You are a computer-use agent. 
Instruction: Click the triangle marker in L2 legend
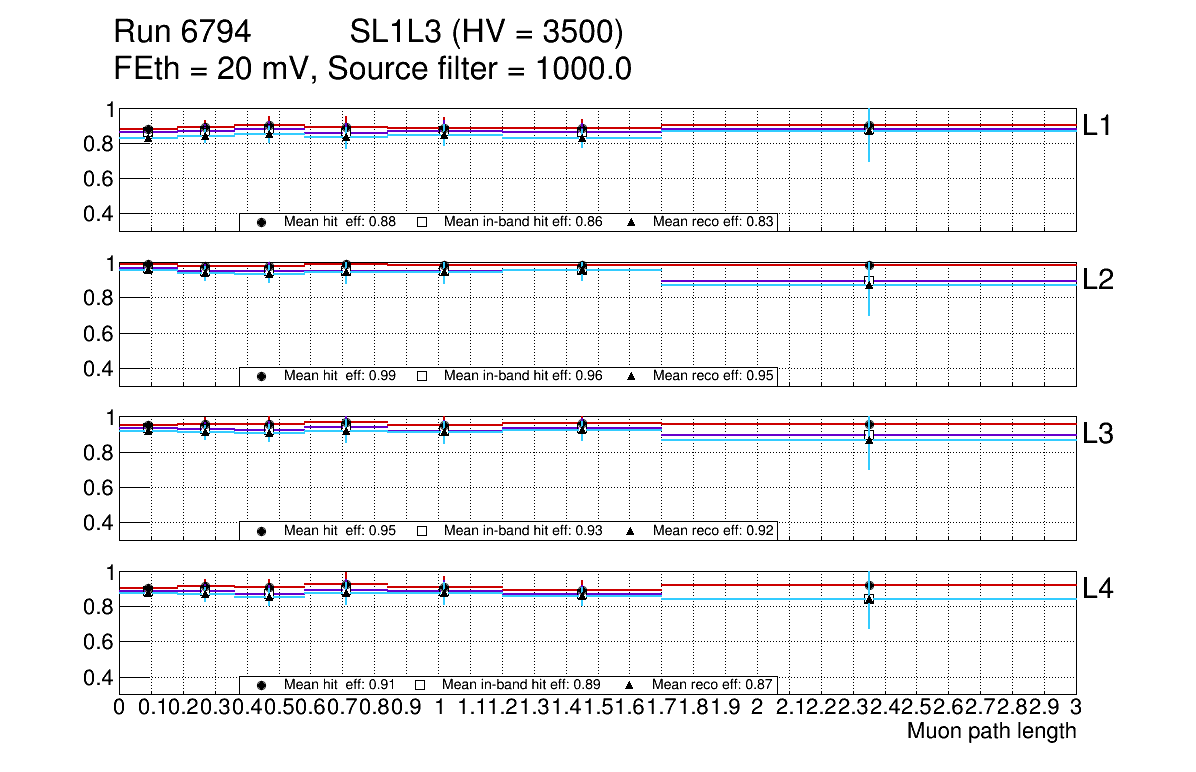tap(631, 376)
